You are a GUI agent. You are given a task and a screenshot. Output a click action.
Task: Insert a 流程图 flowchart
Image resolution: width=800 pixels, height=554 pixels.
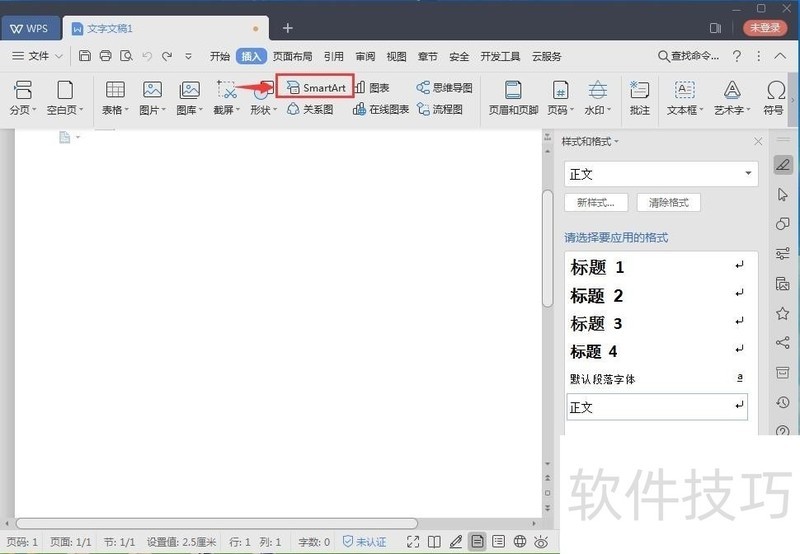coord(440,109)
